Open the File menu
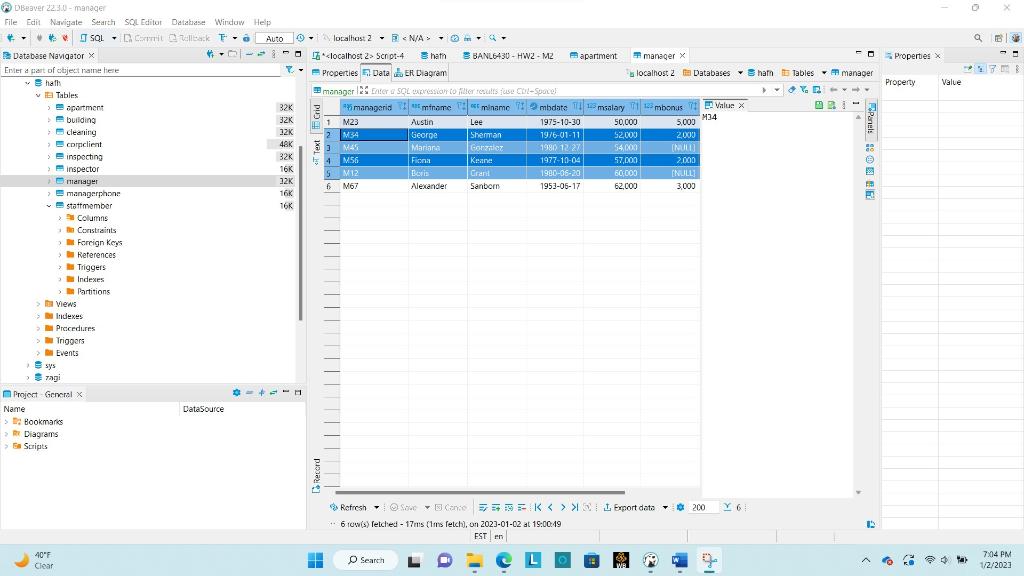 (x=10, y=22)
